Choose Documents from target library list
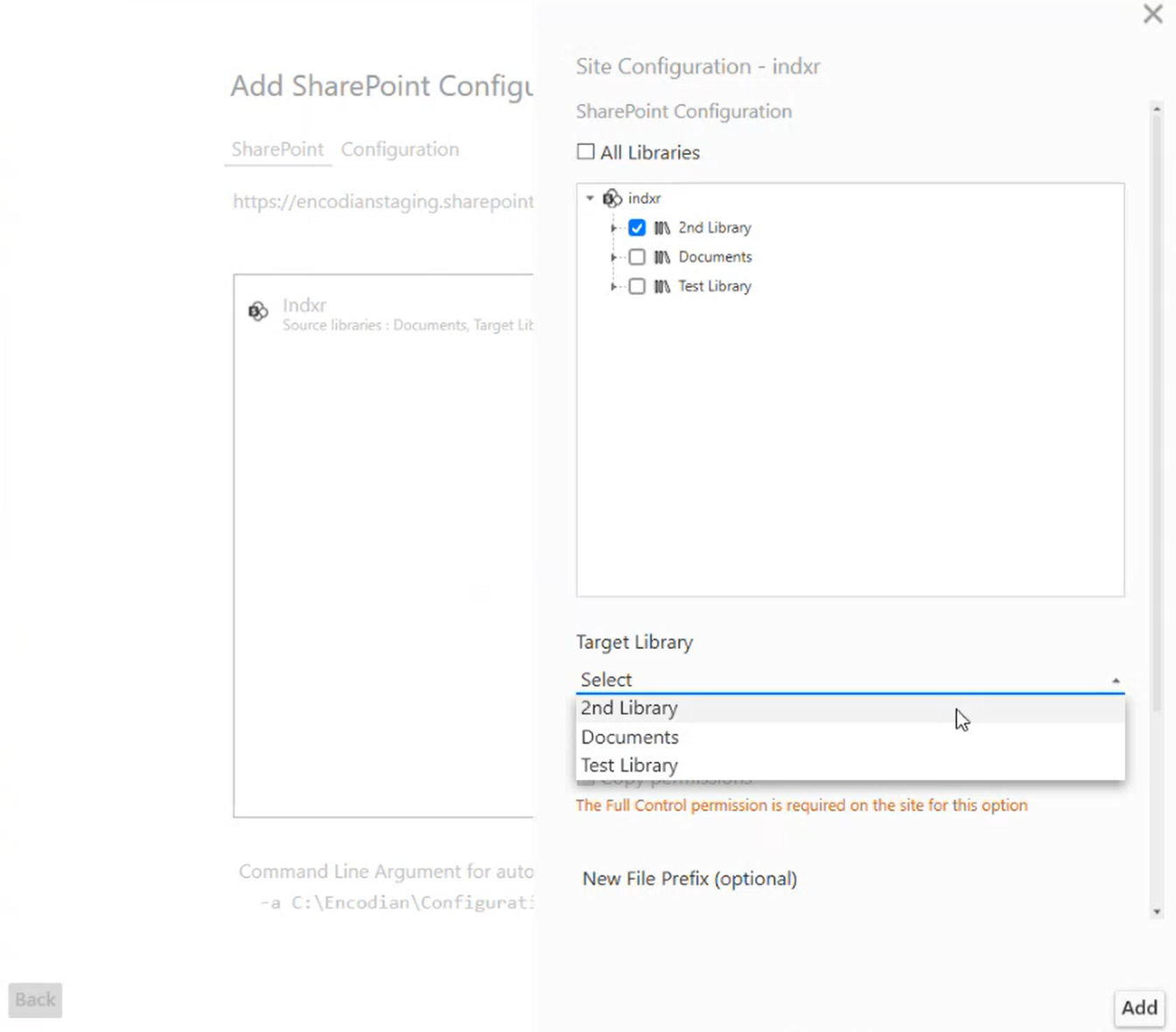1176x1032 pixels. 630,737
